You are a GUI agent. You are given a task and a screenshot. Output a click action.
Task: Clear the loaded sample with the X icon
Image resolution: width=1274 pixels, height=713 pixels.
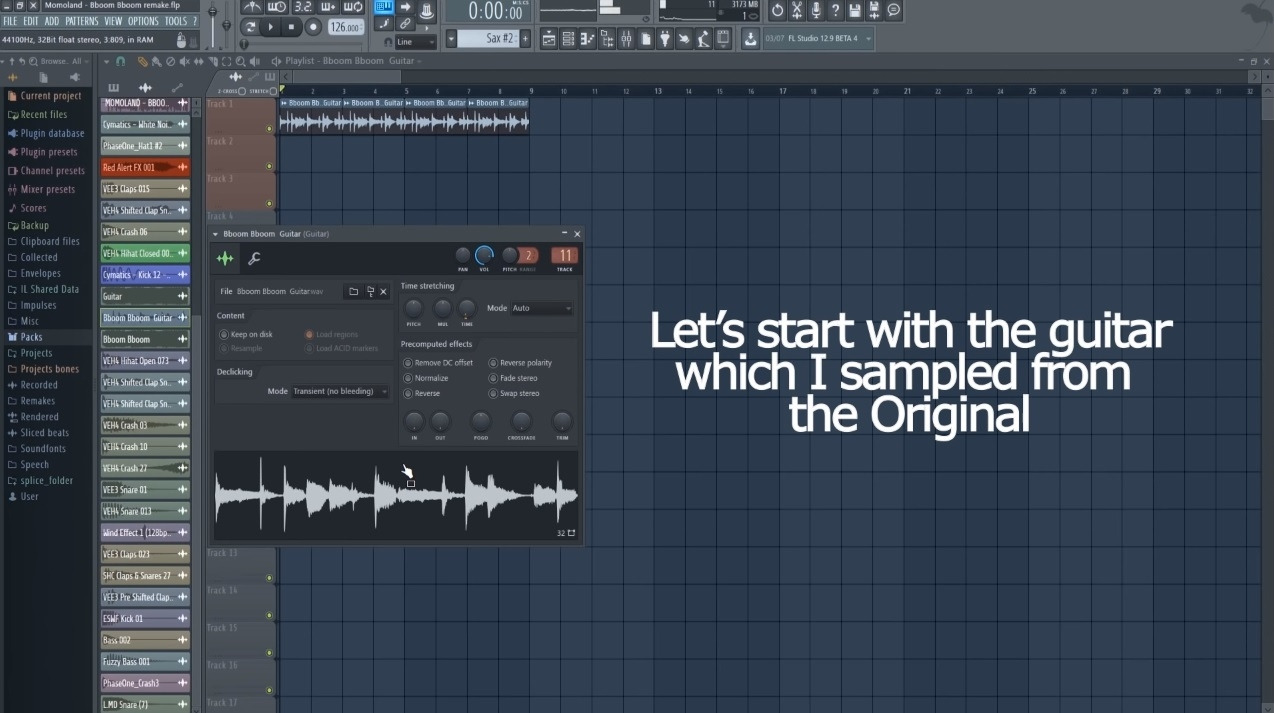(x=383, y=292)
